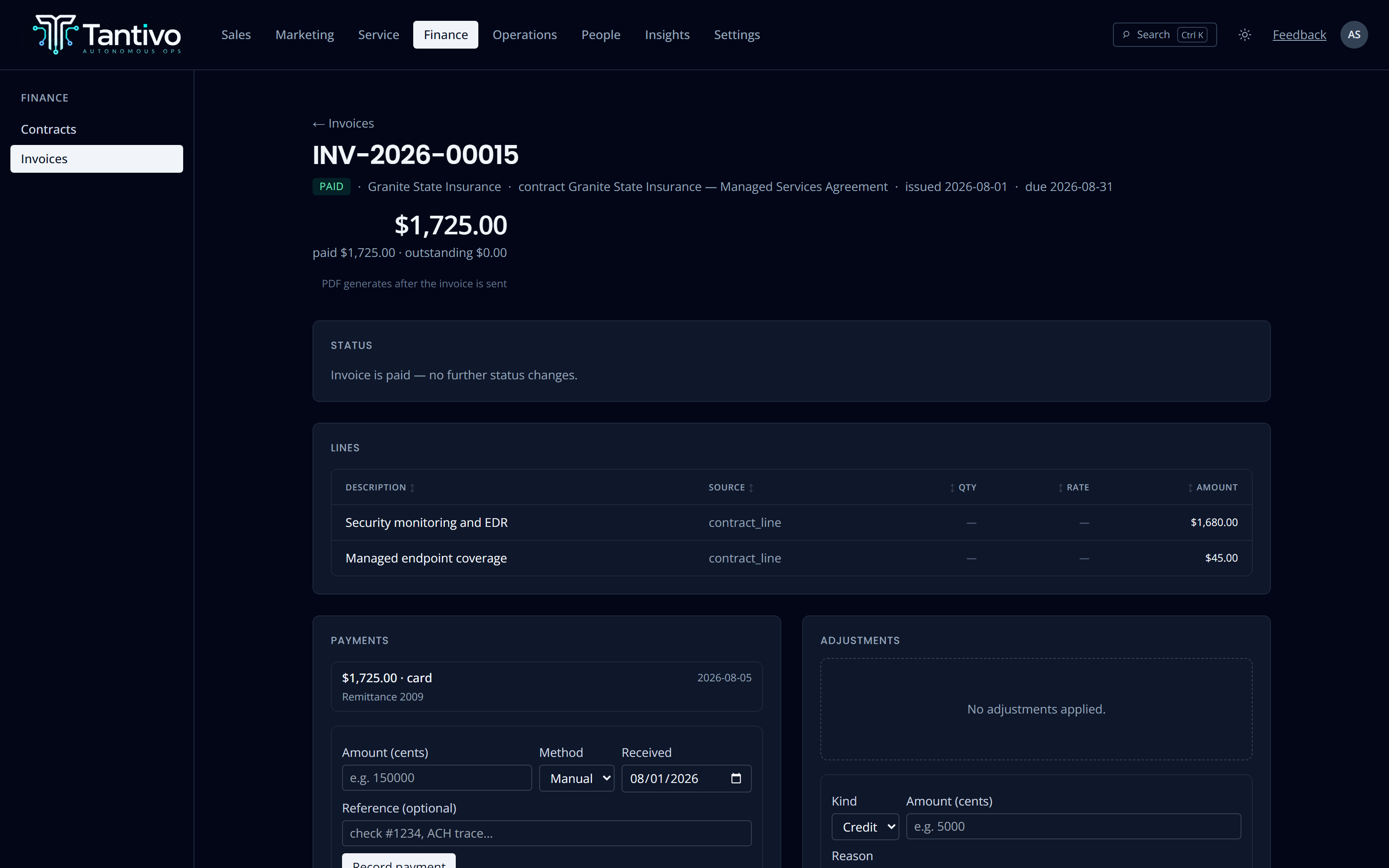Click the $1,680.00 amount cell
1389x868 pixels.
point(1214,523)
